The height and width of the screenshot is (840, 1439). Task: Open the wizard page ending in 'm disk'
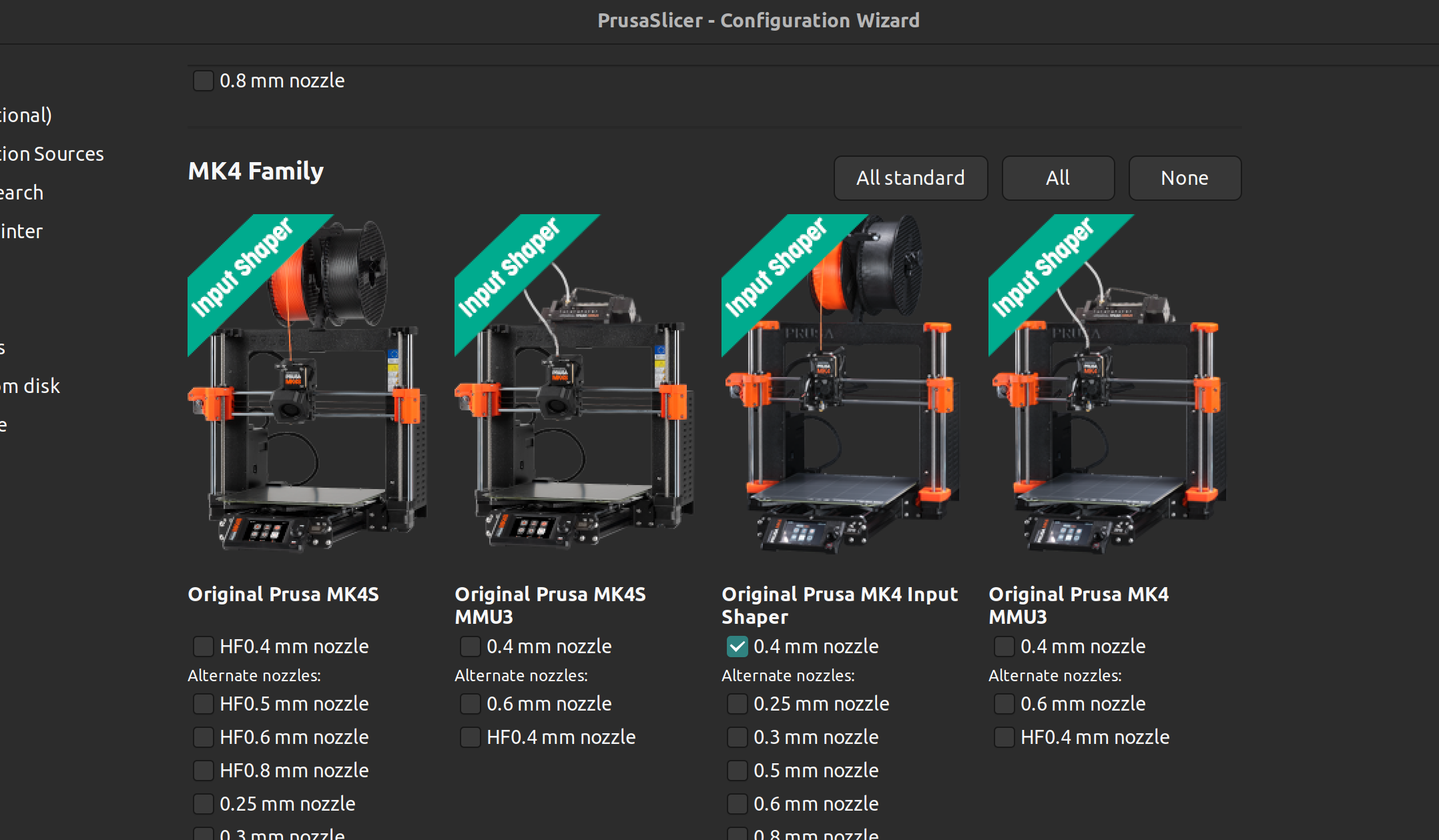point(30,386)
